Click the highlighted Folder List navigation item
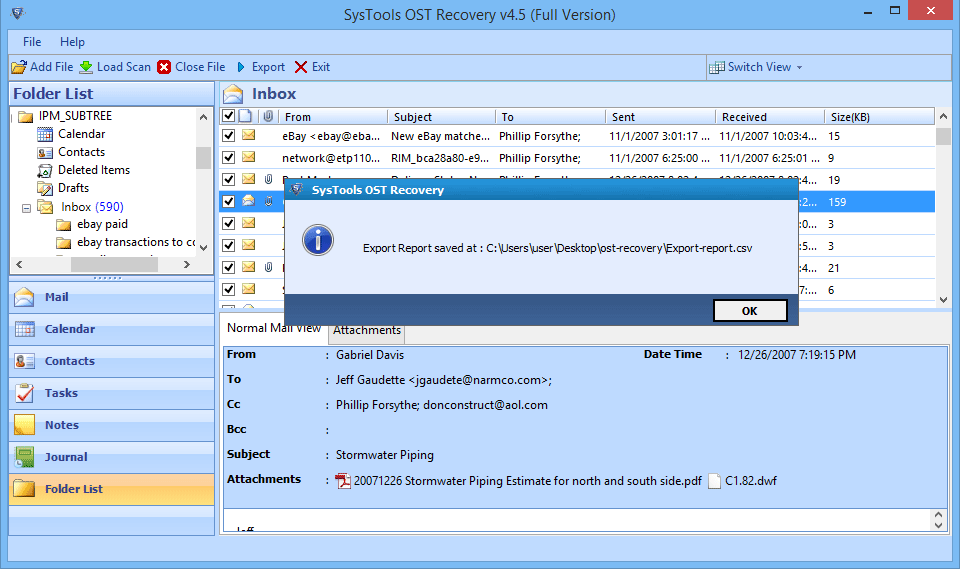Image resolution: width=960 pixels, height=569 pixels. pos(111,489)
